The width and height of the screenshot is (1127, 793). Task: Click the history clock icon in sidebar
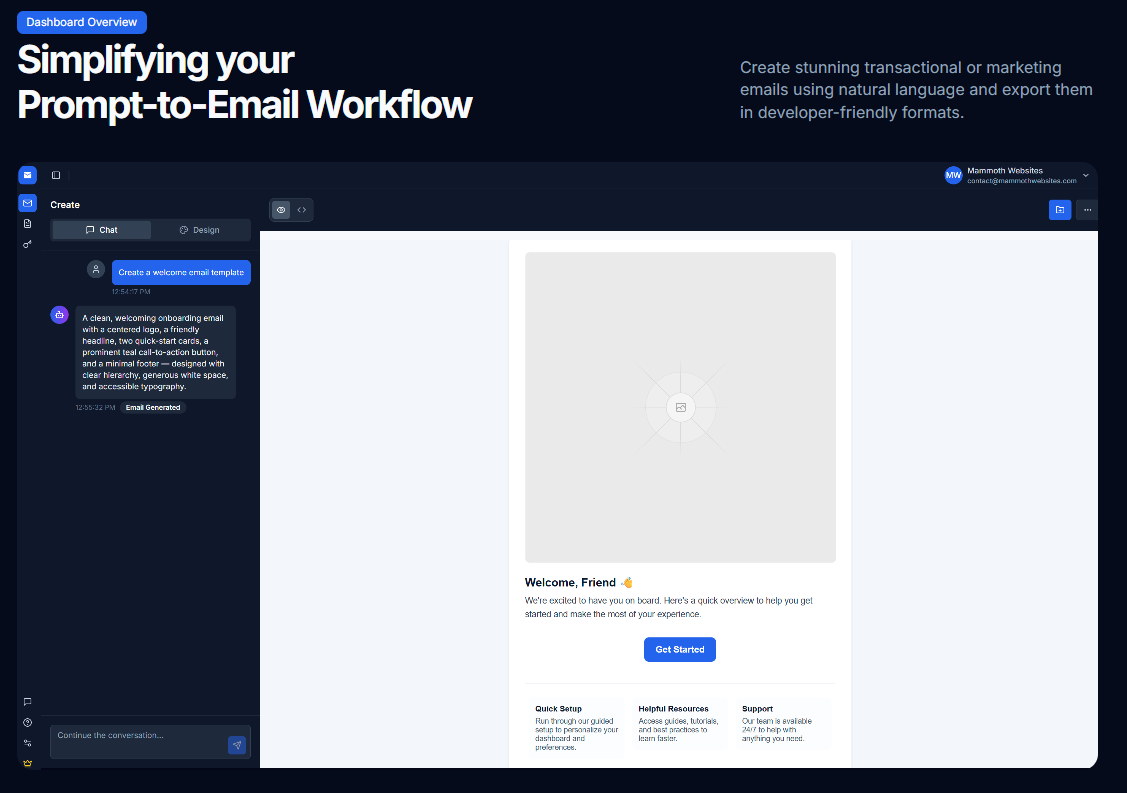pos(27,721)
